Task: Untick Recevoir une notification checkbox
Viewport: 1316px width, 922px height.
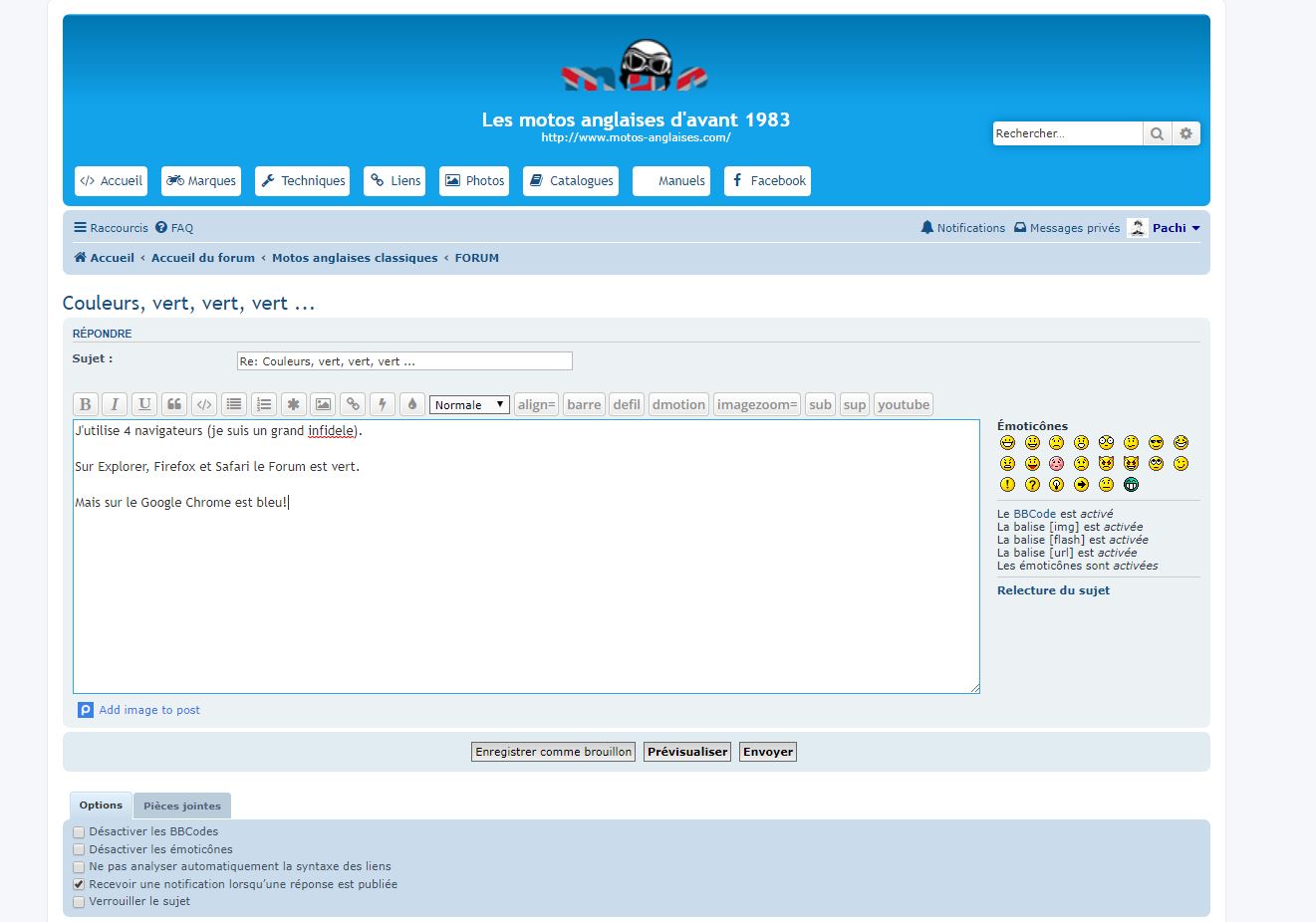Action: click(x=79, y=884)
